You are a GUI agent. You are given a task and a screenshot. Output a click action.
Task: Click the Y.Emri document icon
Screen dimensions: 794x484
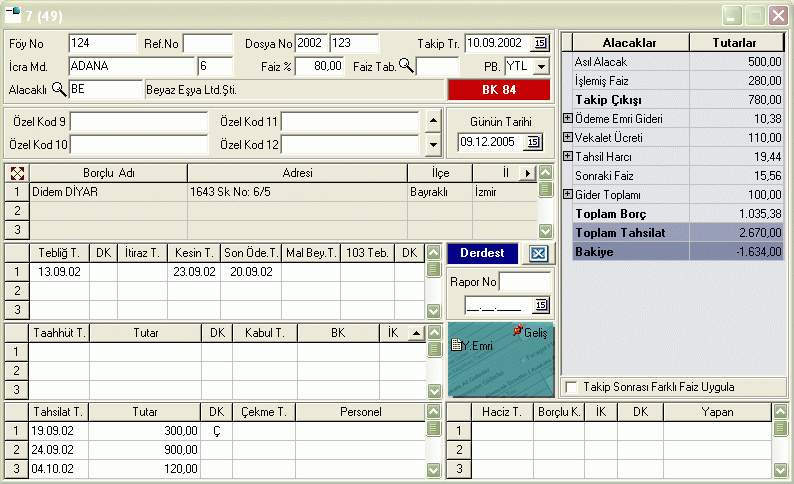[456, 345]
